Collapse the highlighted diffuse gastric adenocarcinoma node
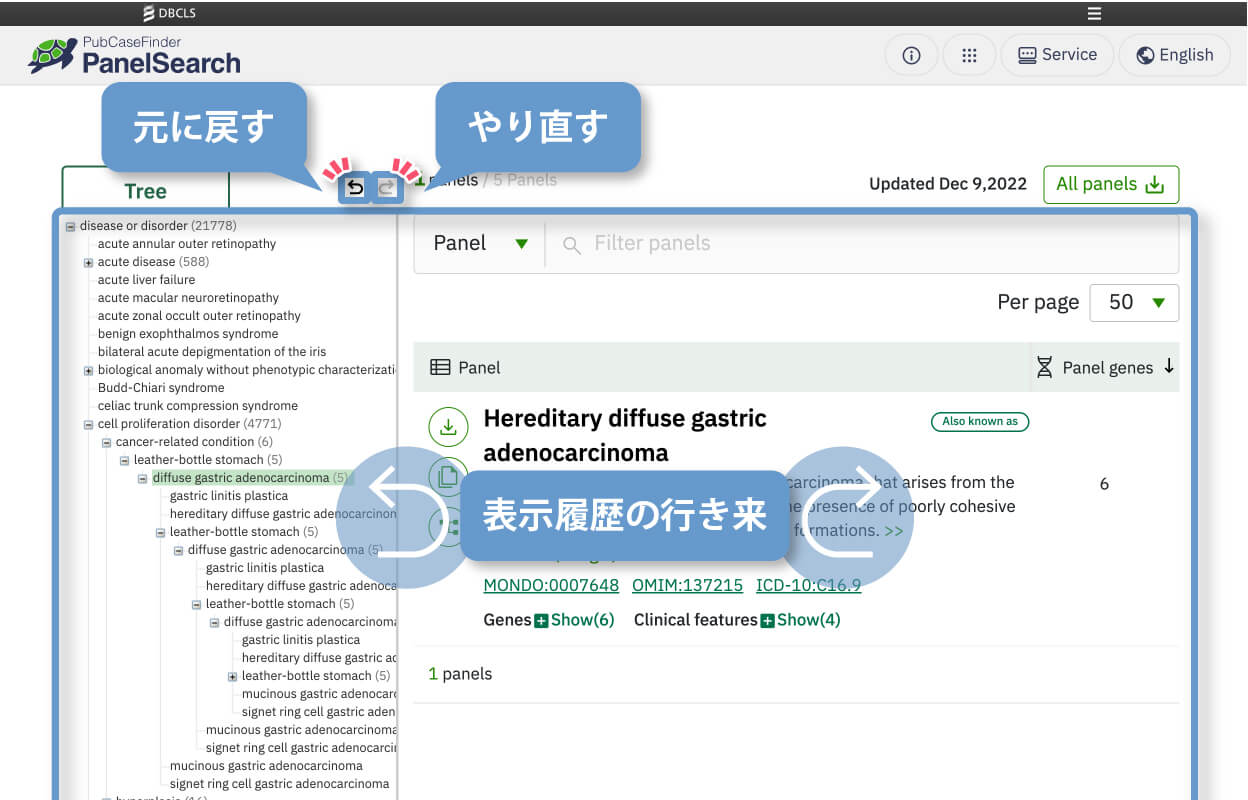Viewport: 1248px width, 800px height. [x=142, y=478]
